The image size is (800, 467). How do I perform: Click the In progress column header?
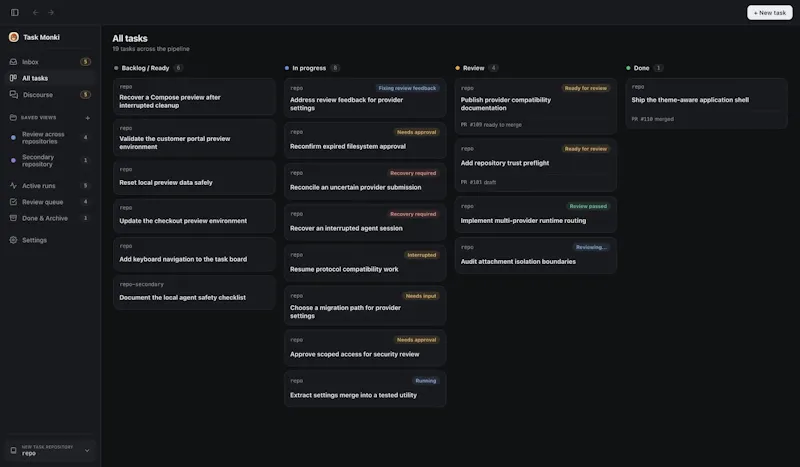coord(309,68)
